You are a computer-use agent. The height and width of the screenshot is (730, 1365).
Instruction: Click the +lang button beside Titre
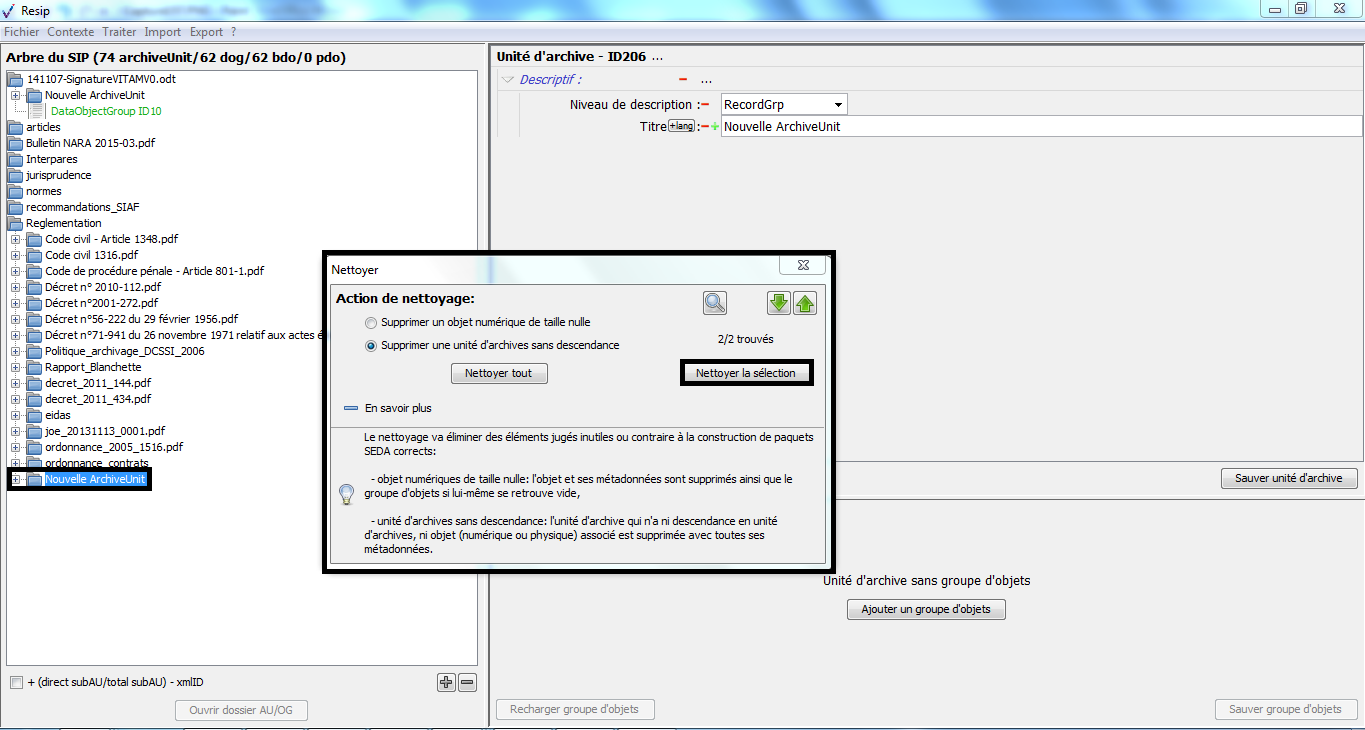click(x=681, y=126)
